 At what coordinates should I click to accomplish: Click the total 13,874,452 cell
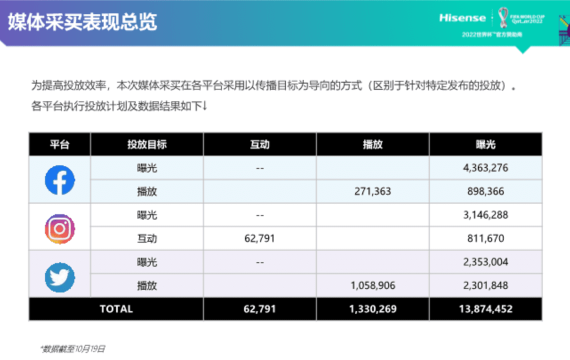486,309
